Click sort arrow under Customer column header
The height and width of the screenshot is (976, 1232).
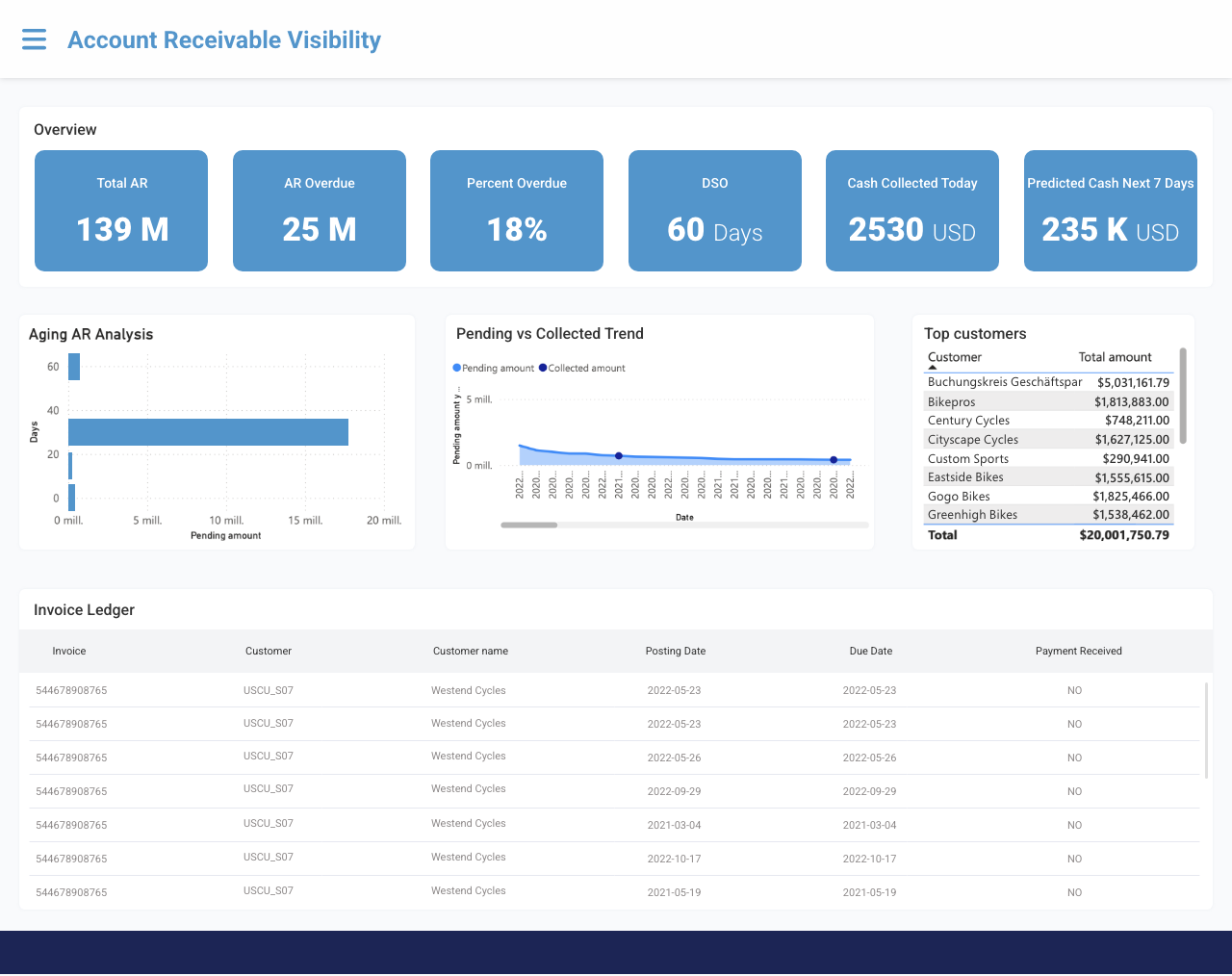point(932,368)
